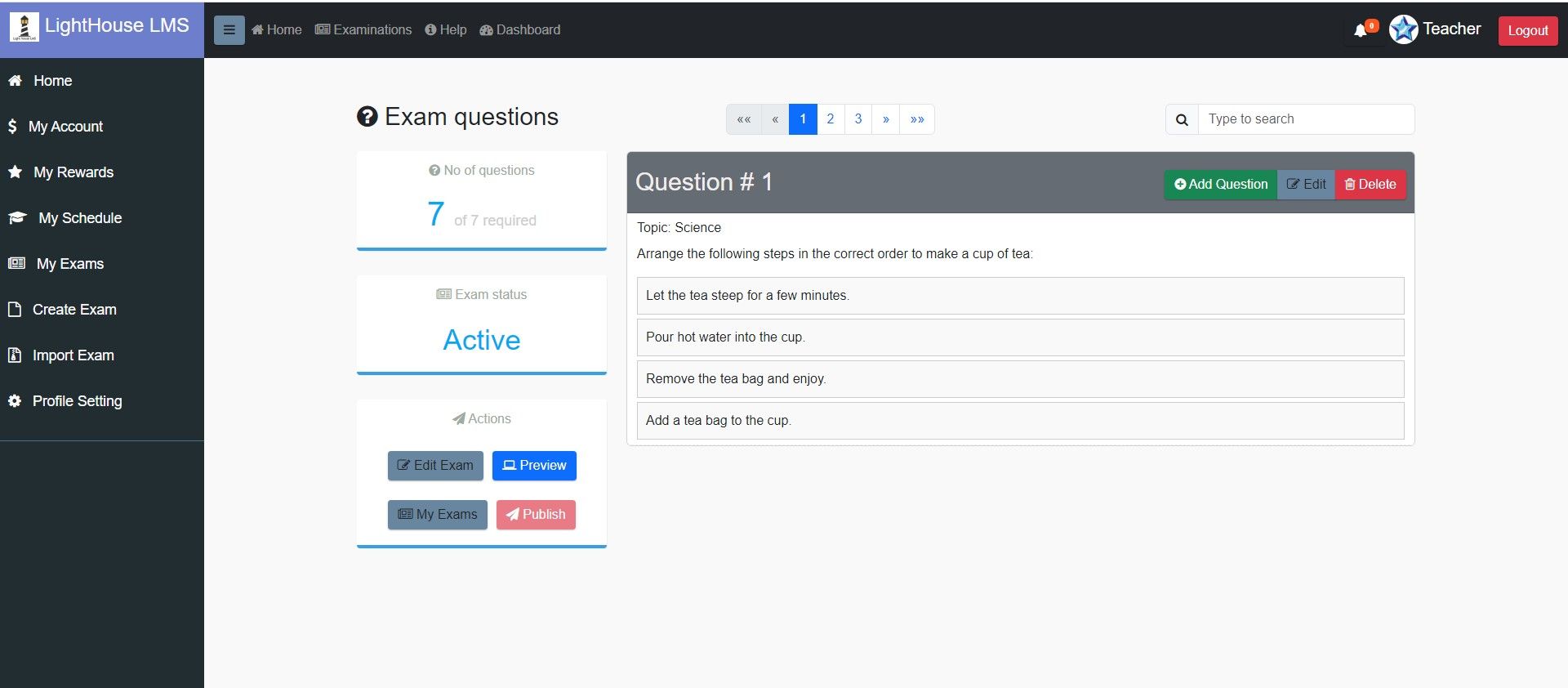Go to next questions page arrow
1568x688 pixels.
click(885, 119)
